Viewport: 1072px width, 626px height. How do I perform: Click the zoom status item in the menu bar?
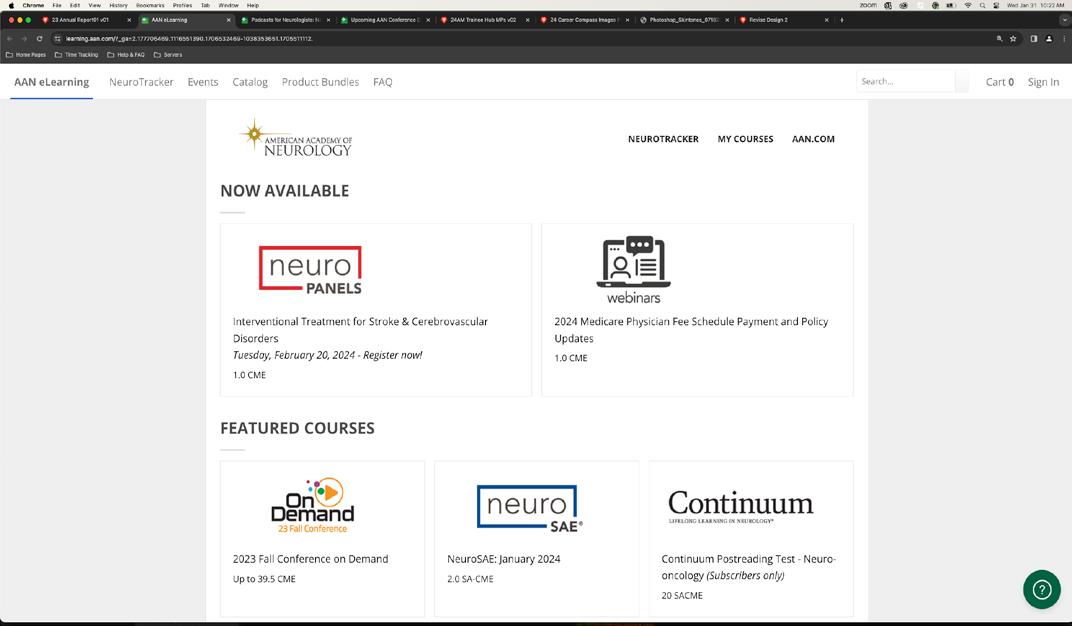(868, 5)
